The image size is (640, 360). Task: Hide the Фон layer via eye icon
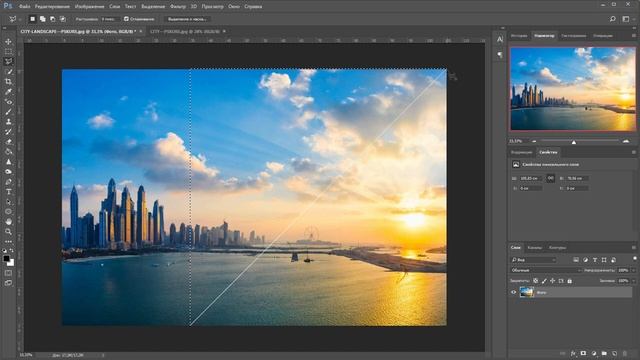point(513,292)
